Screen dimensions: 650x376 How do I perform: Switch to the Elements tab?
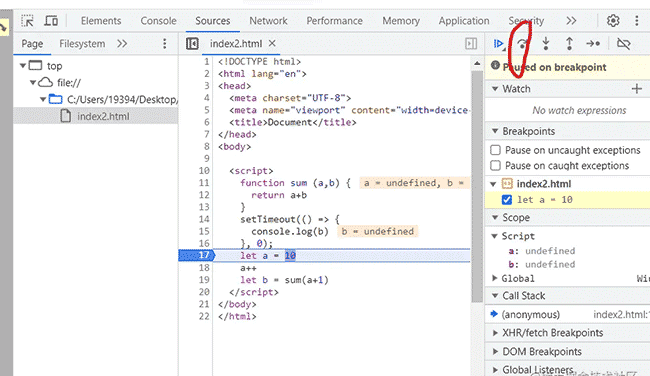point(101,21)
